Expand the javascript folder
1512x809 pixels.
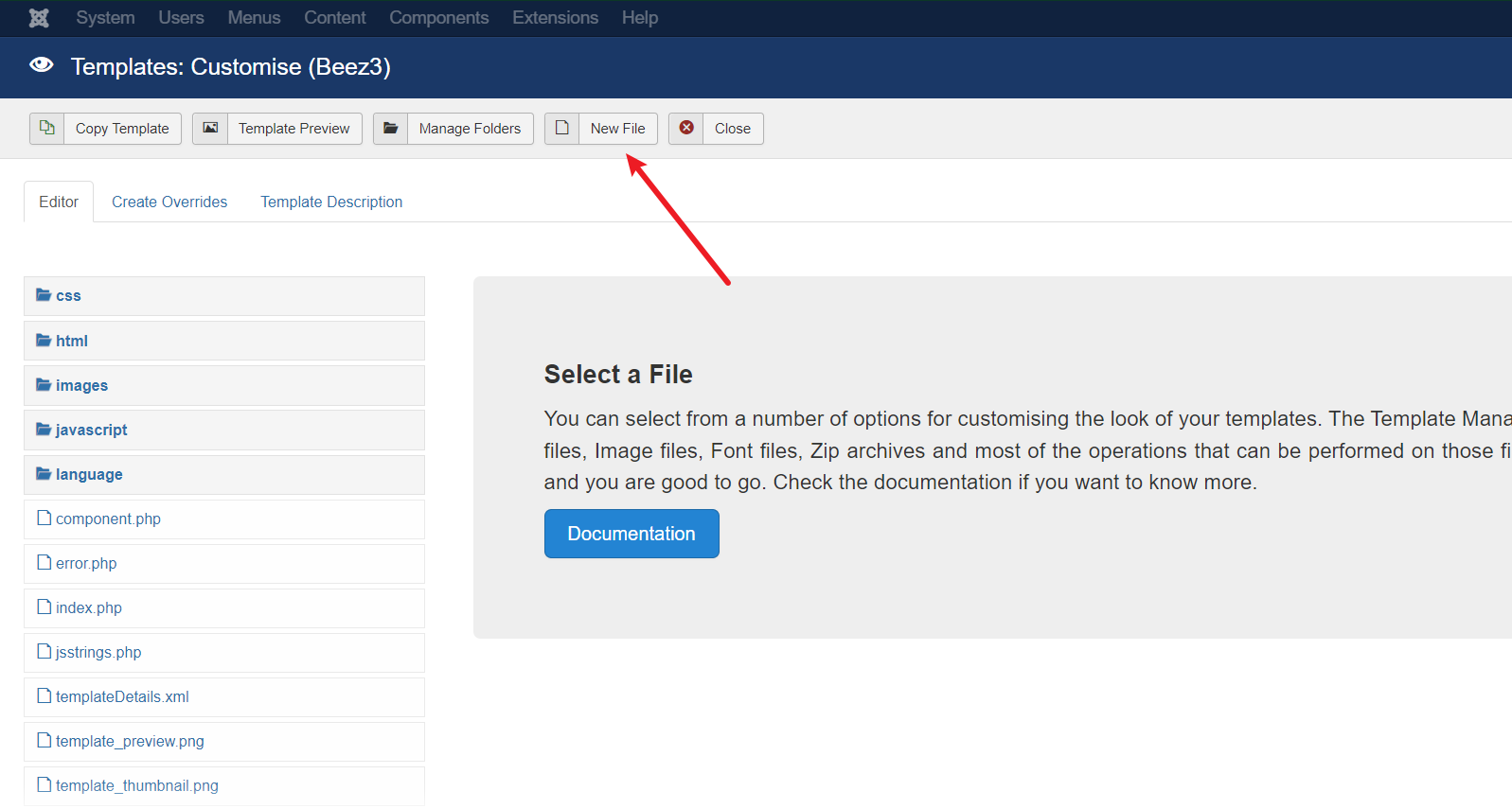tap(224, 430)
